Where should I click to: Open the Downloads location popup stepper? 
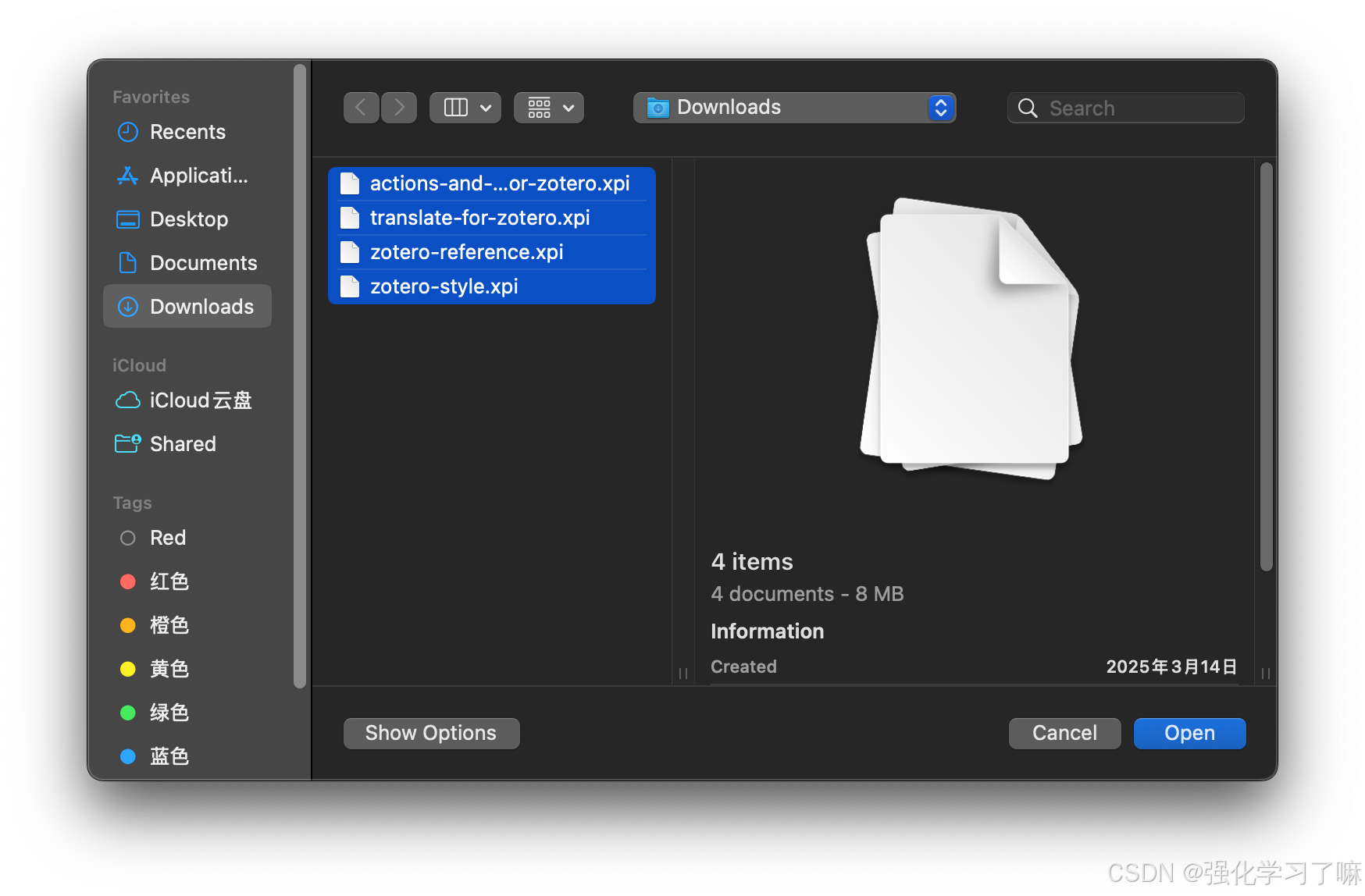(941, 108)
